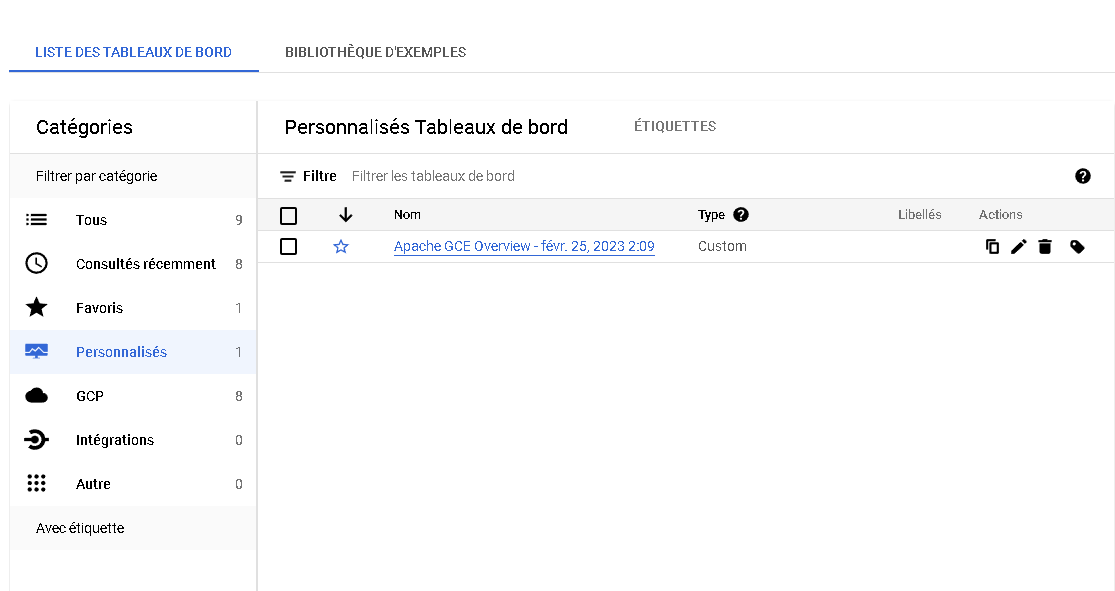
Task: Click the help icon in the filter bar
Action: 1082,176
